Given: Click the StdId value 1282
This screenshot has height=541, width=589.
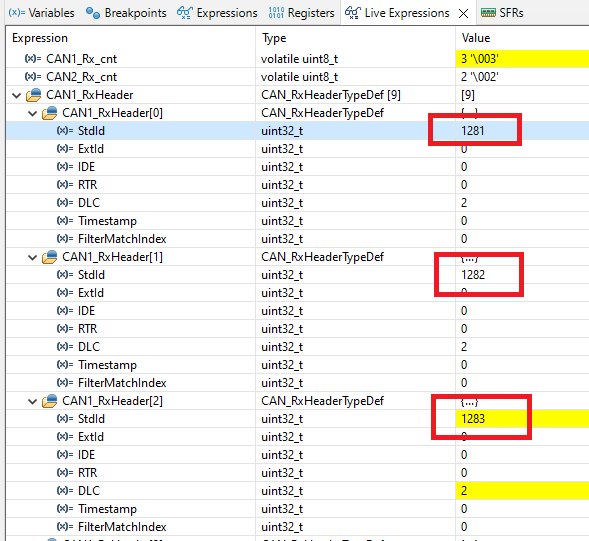Looking at the screenshot, I should click(473, 275).
